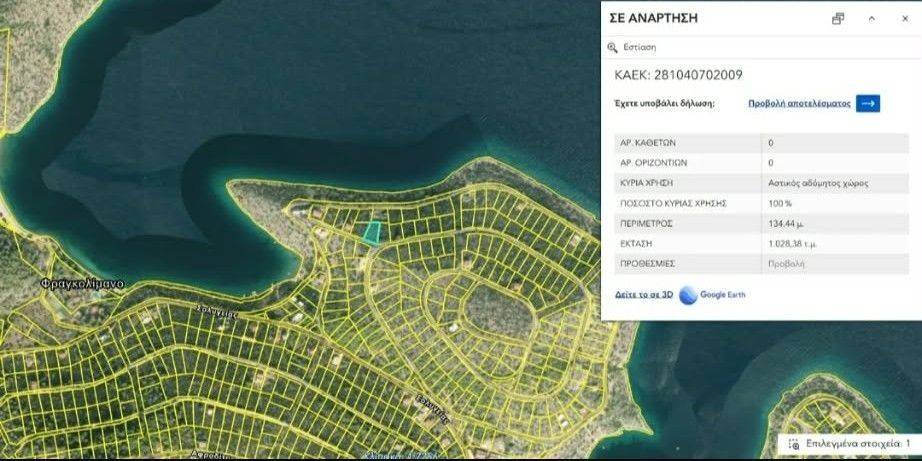Click the selected elements list icon
The height and width of the screenshot is (461, 922).
tap(793, 443)
